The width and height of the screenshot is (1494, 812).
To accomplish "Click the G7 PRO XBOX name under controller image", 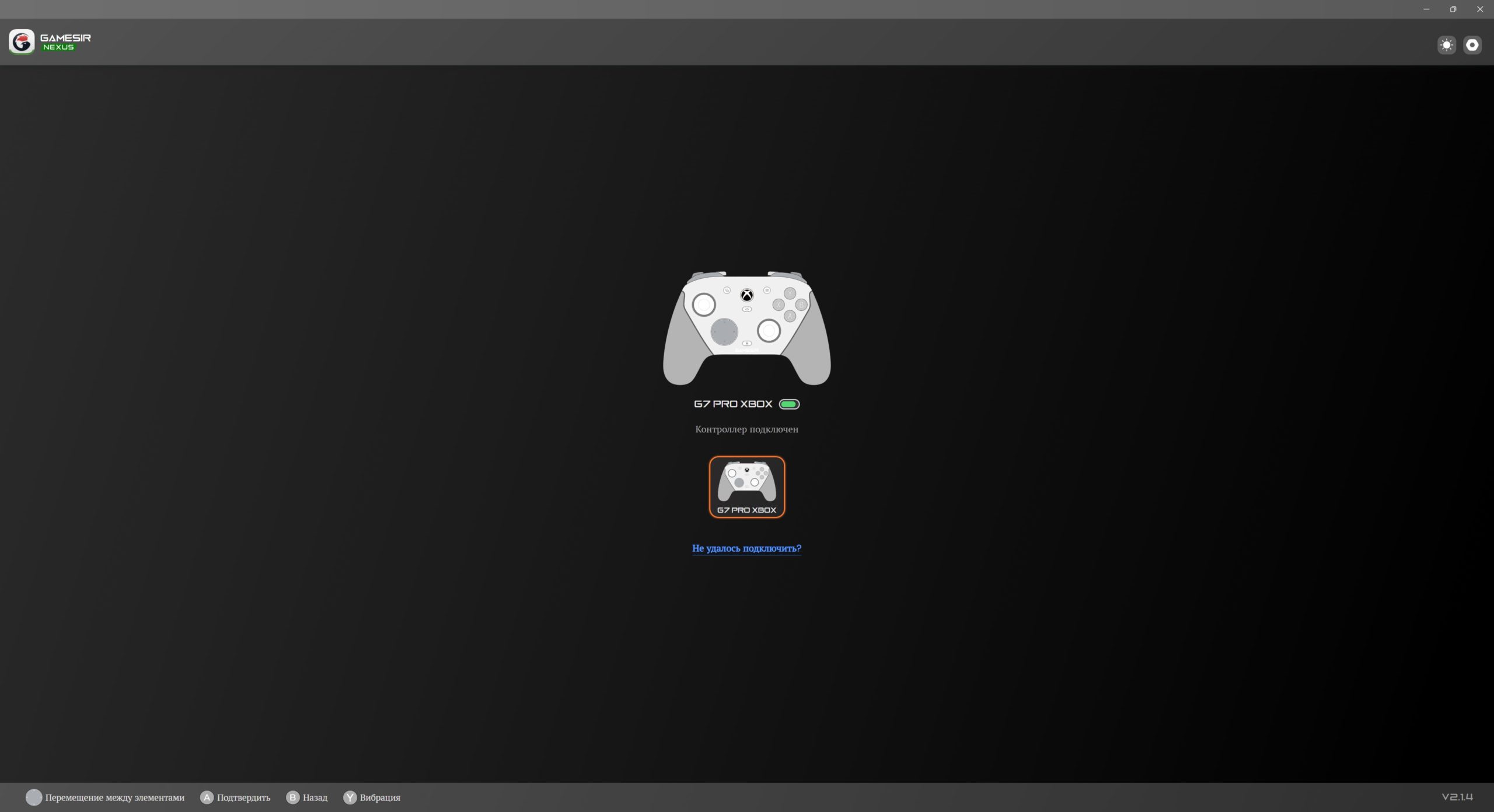I will [x=733, y=404].
